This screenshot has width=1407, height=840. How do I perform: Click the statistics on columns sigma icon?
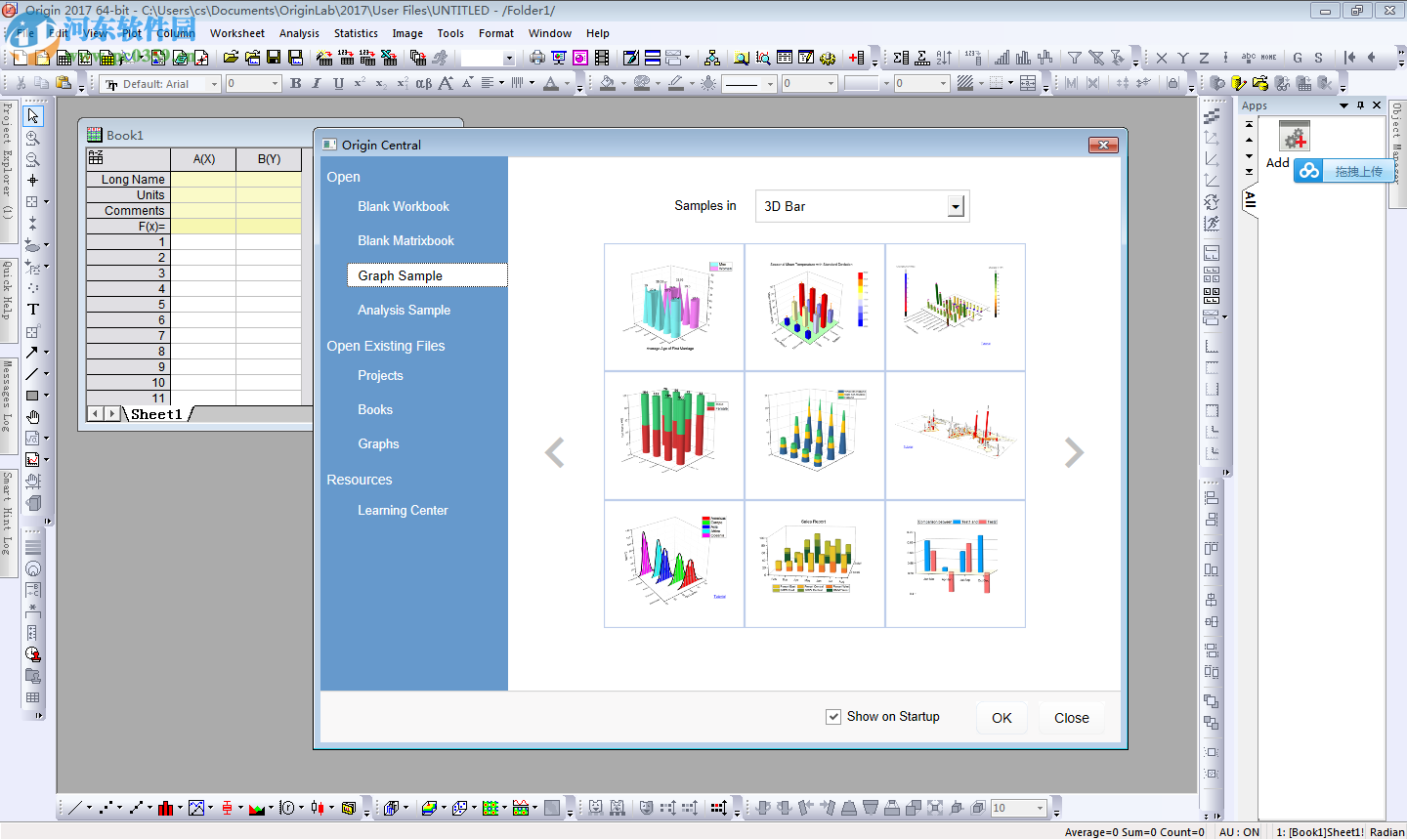[x=901, y=58]
